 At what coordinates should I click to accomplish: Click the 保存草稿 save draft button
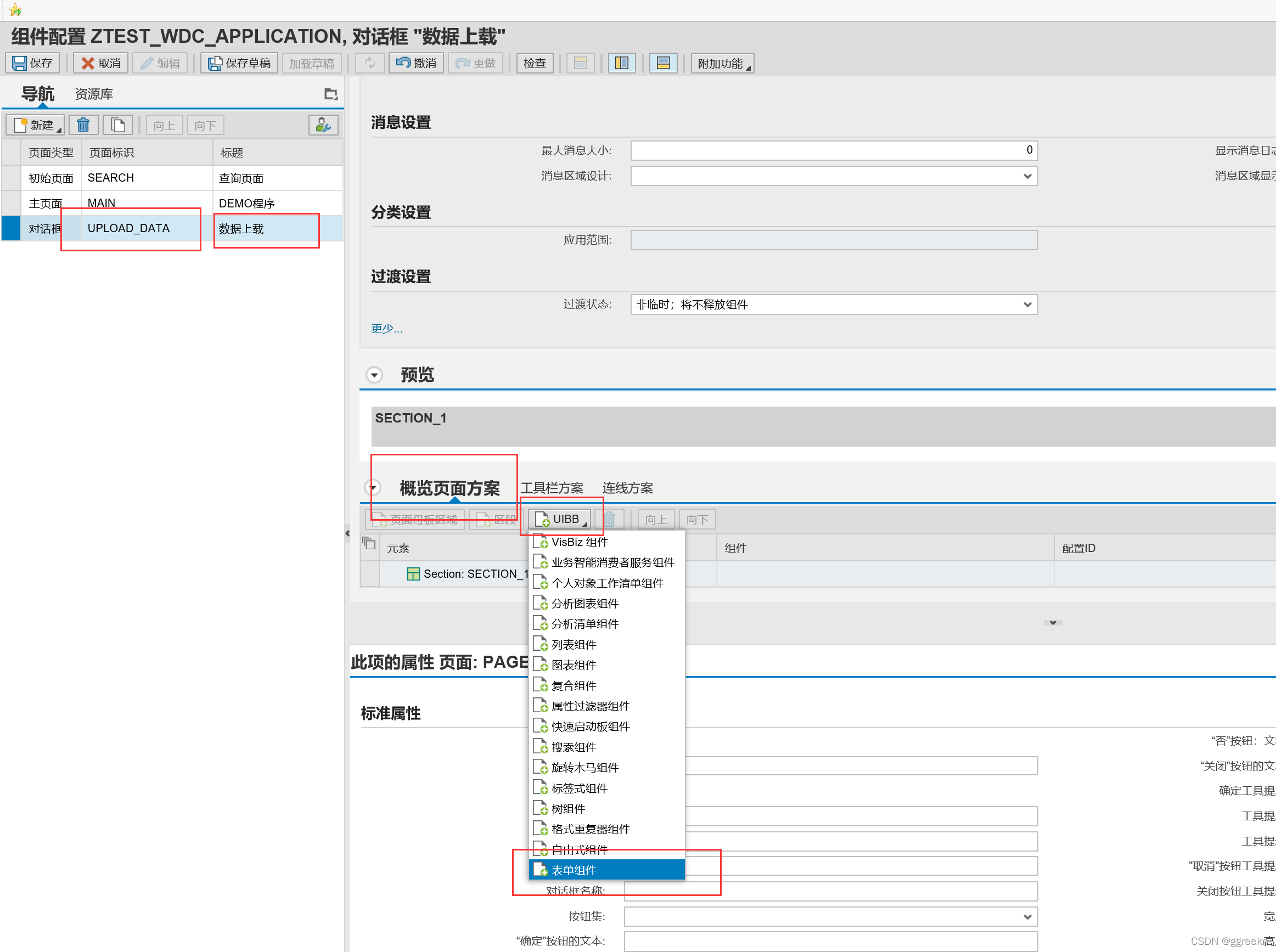[239, 63]
